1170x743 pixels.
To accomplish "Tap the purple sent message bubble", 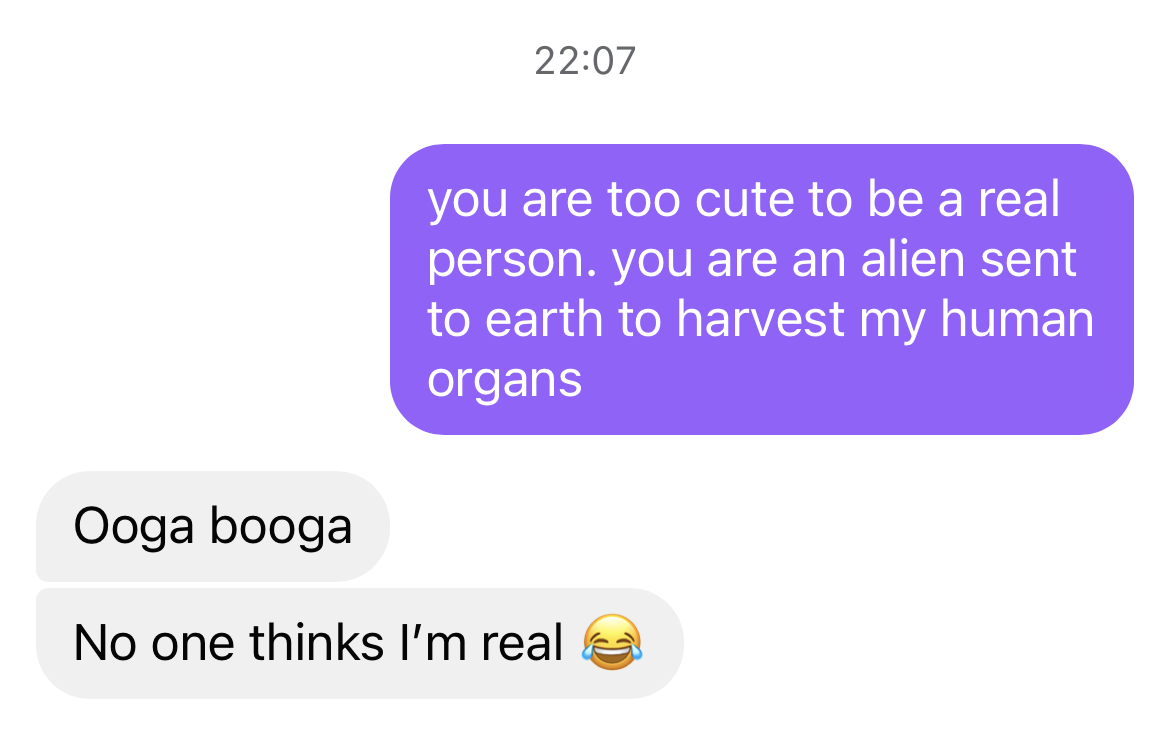I will (762, 289).
